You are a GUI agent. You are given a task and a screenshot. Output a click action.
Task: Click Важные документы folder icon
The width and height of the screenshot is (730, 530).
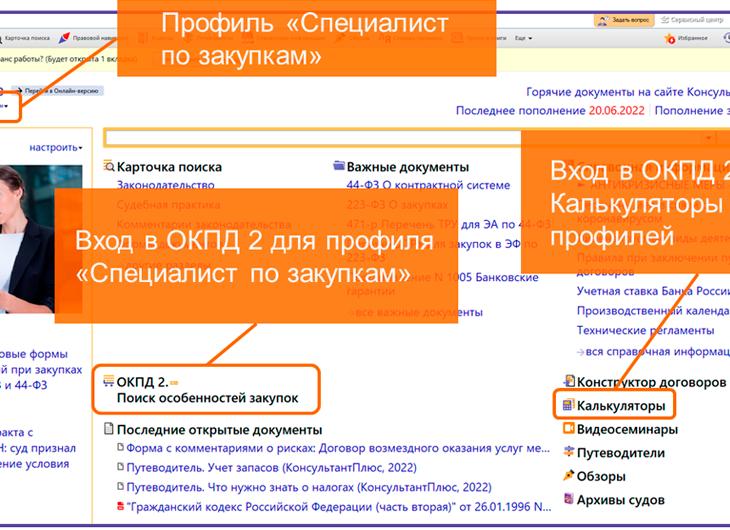(x=339, y=165)
